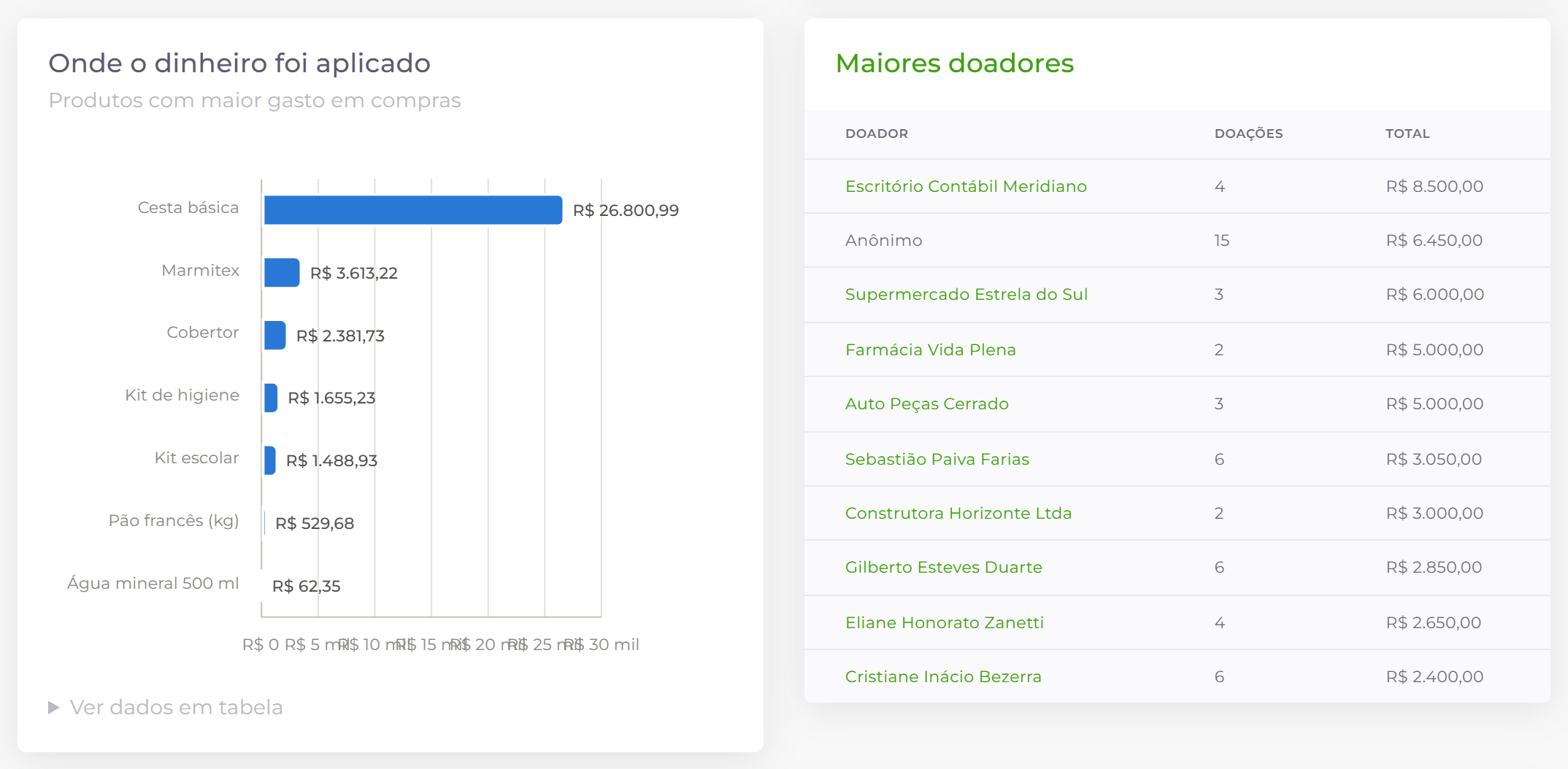Click the Pão francês (kg) axis label

click(174, 520)
